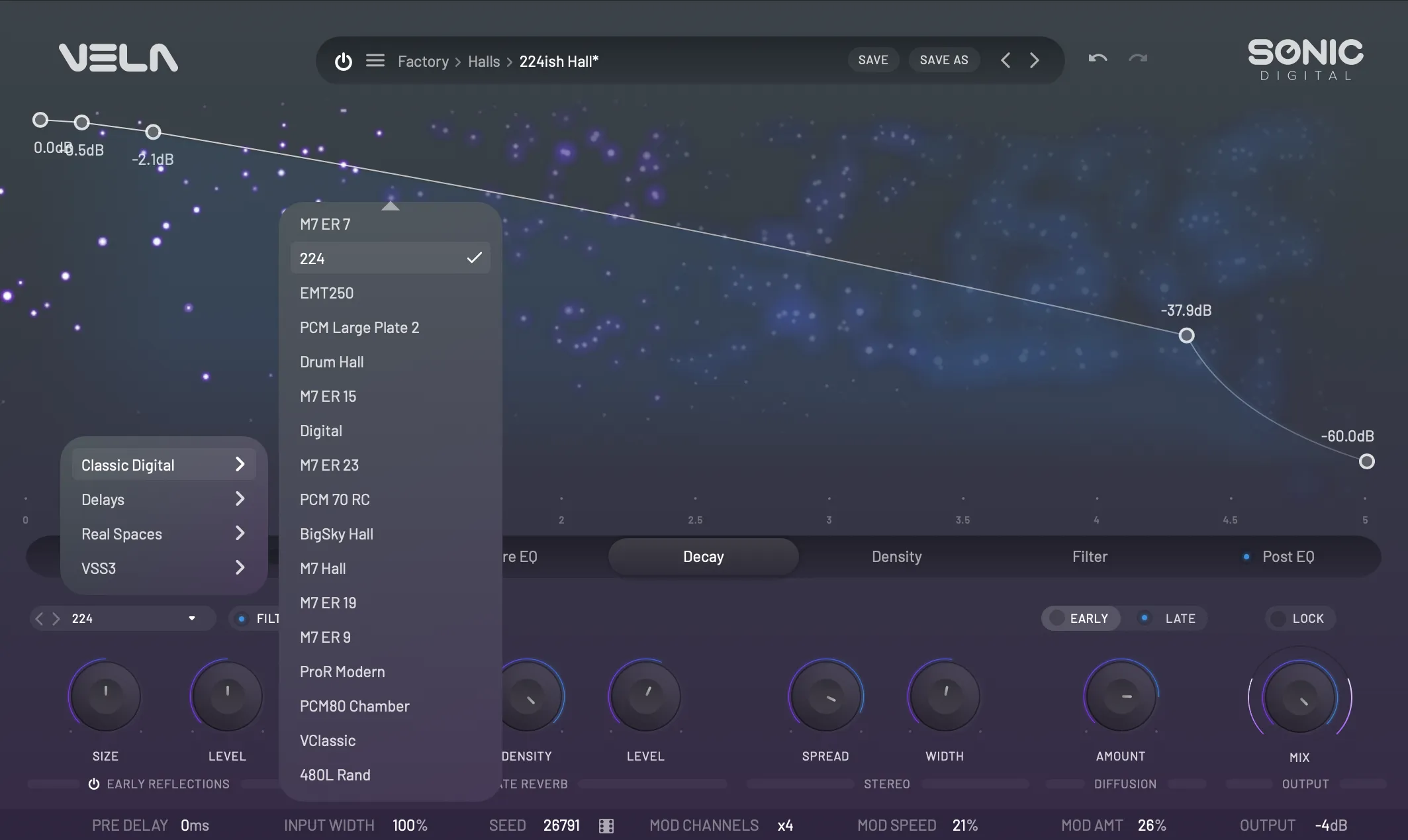The height and width of the screenshot is (840, 1408).
Task: Toggle the FILT enable dot
Action: (242, 618)
